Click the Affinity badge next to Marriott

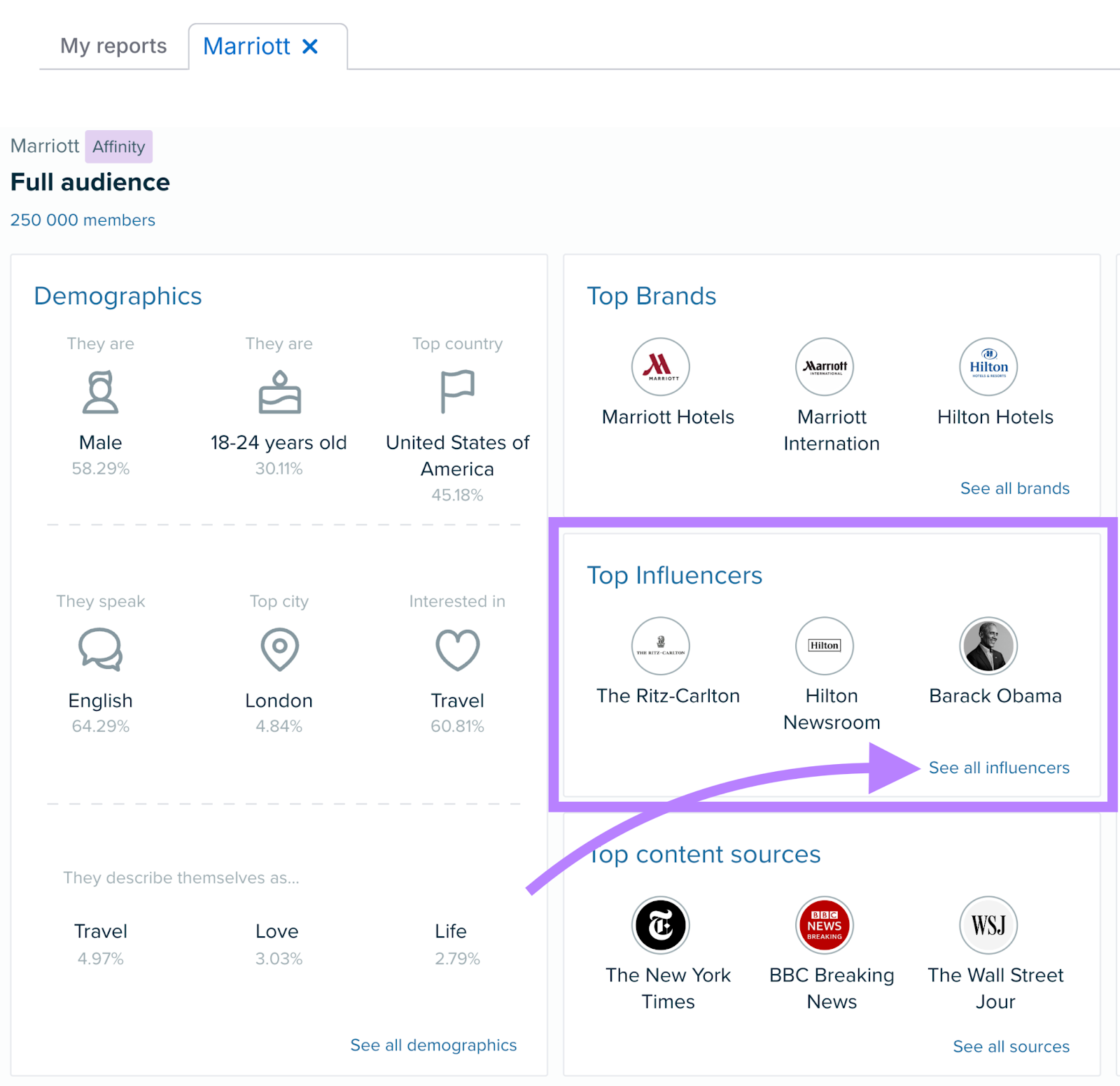point(119,147)
